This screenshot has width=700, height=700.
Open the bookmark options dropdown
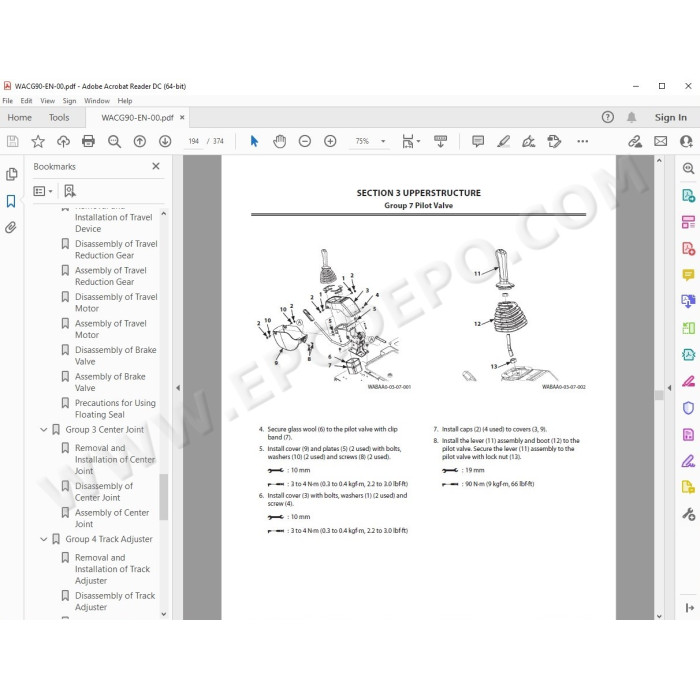click(x=43, y=191)
